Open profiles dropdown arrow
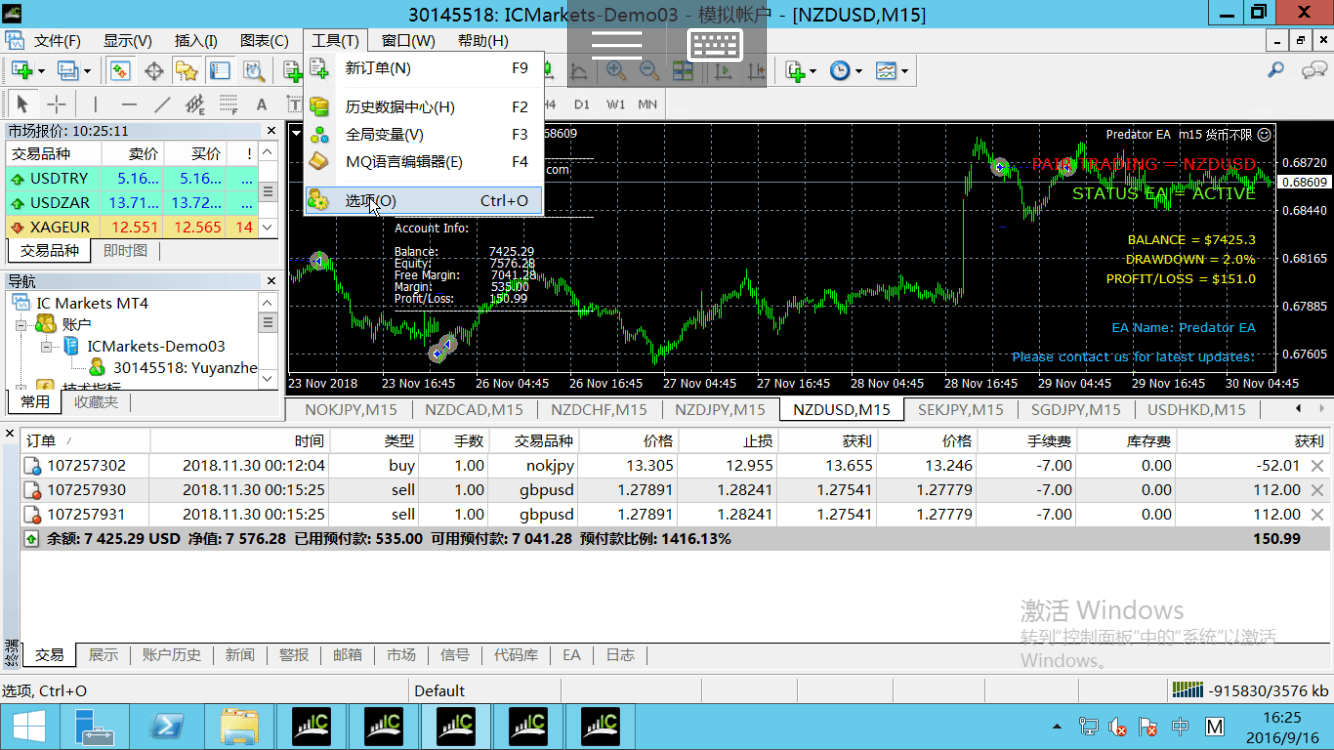 (88, 71)
